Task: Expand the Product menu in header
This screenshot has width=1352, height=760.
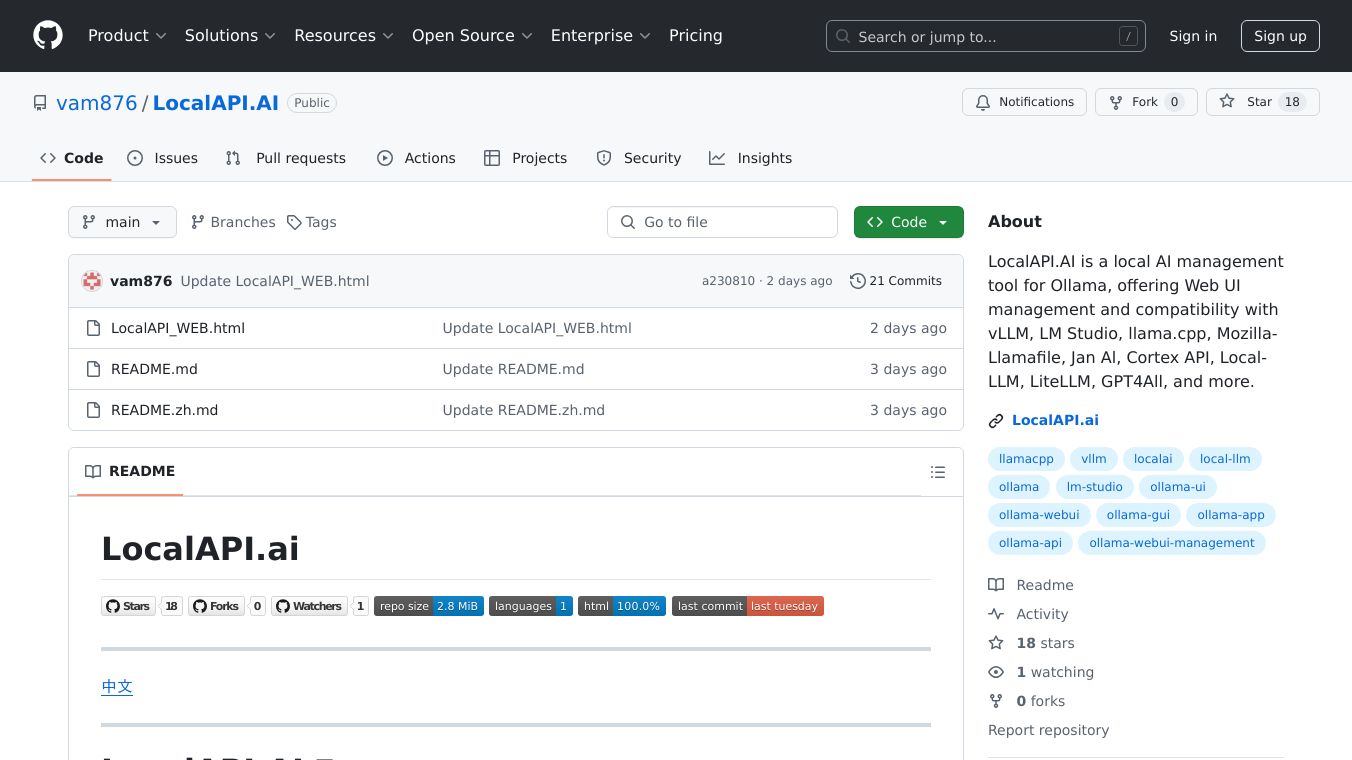Action: tap(127, 36)
